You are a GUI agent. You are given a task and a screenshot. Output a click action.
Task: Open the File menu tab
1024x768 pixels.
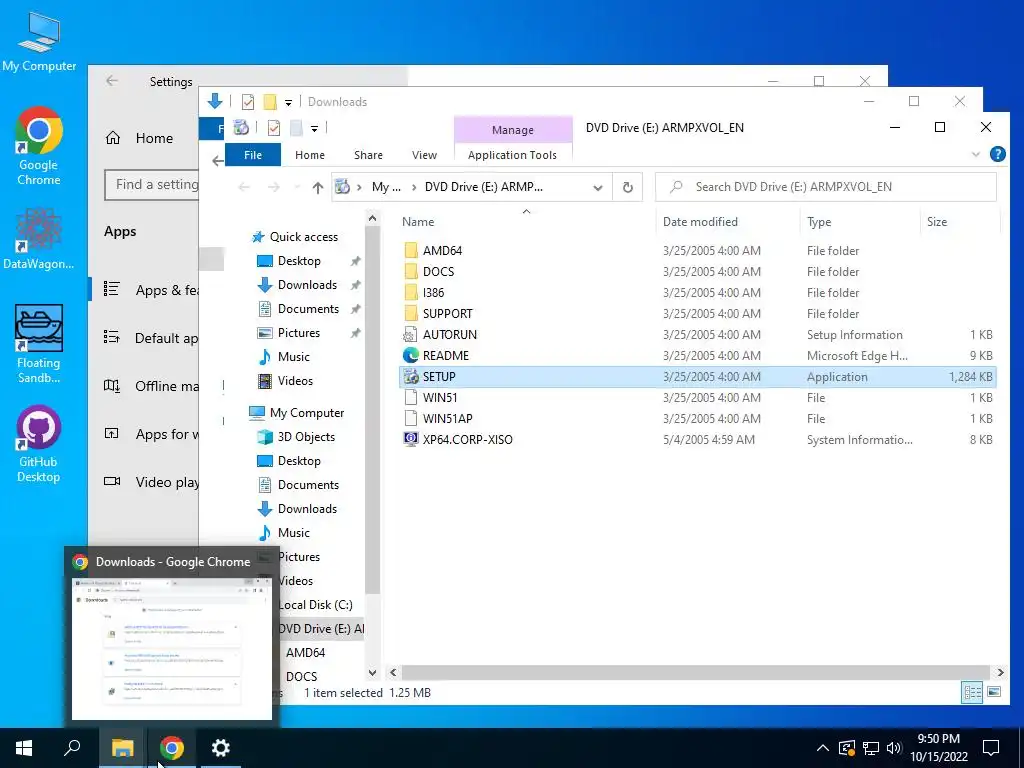coord(253,155)
